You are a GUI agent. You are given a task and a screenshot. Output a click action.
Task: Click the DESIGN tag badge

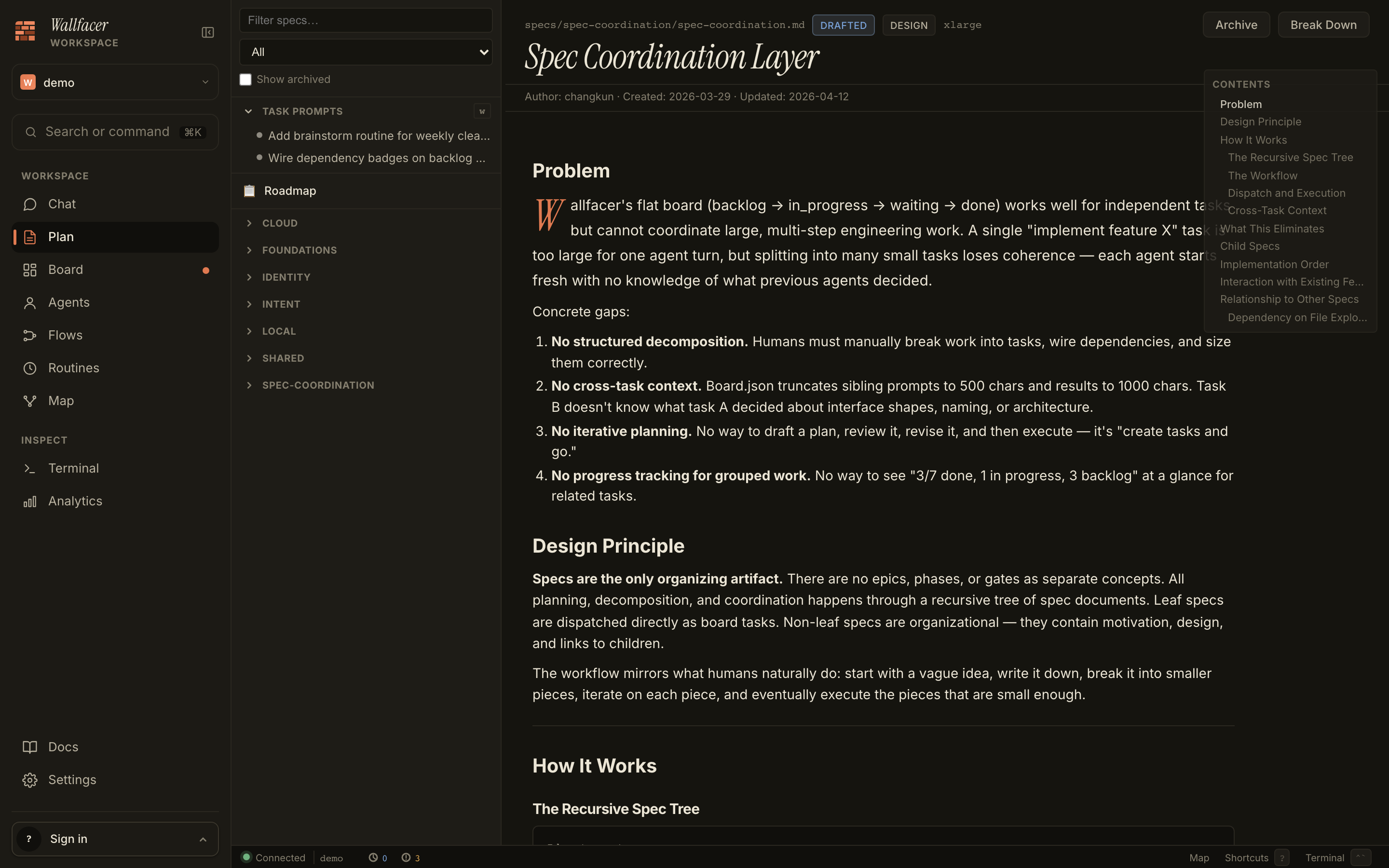[x=909, y=25]
